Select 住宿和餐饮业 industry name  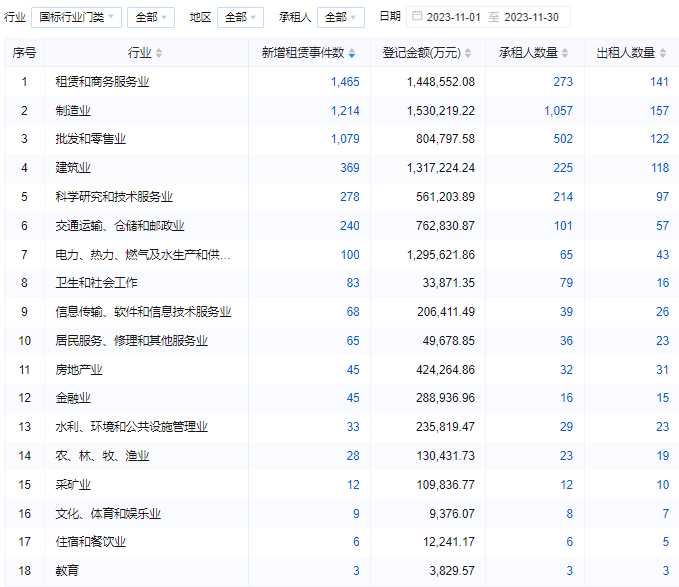click(x=91, y=542)
